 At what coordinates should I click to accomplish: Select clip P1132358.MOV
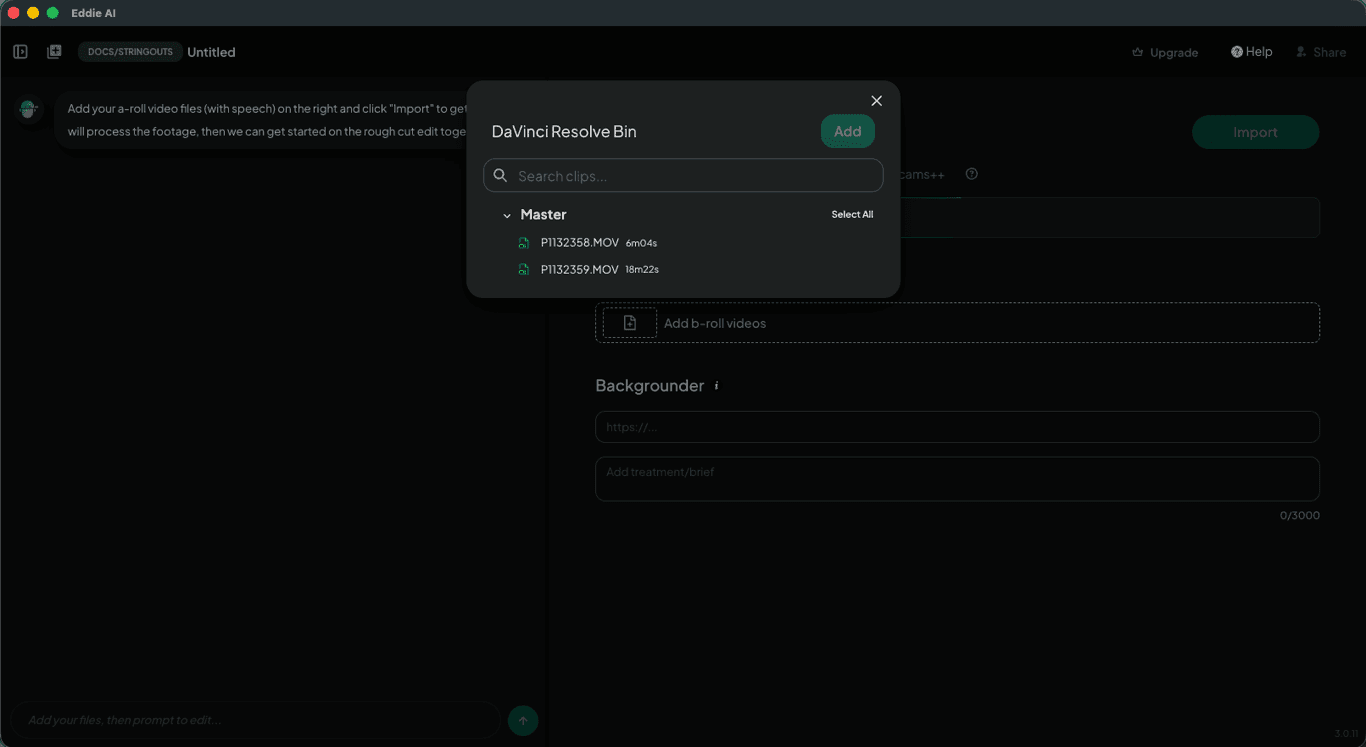pyautogui.click(x=580, y=243)
